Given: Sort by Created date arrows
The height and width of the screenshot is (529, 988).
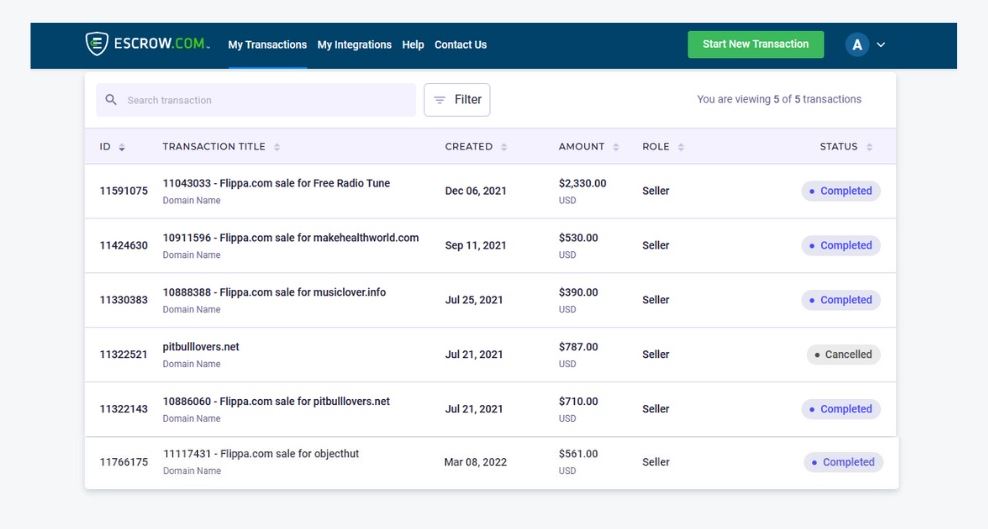Looking at the screenshot, I should pos(504,147).
